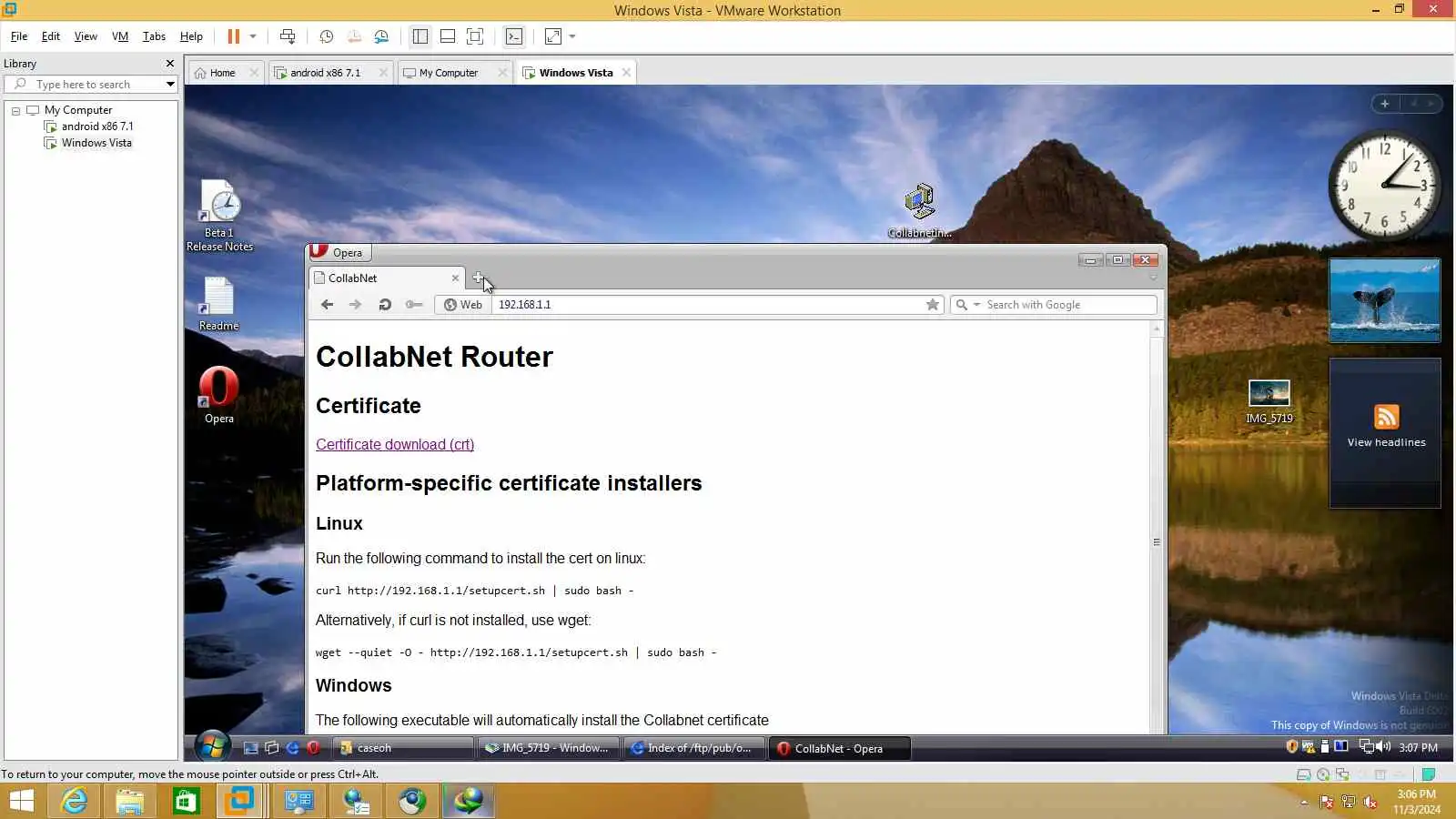Open the VMware Tabs menu
Image resolution: width=1456 pixels, height=819 pixels.
point(154,36)
